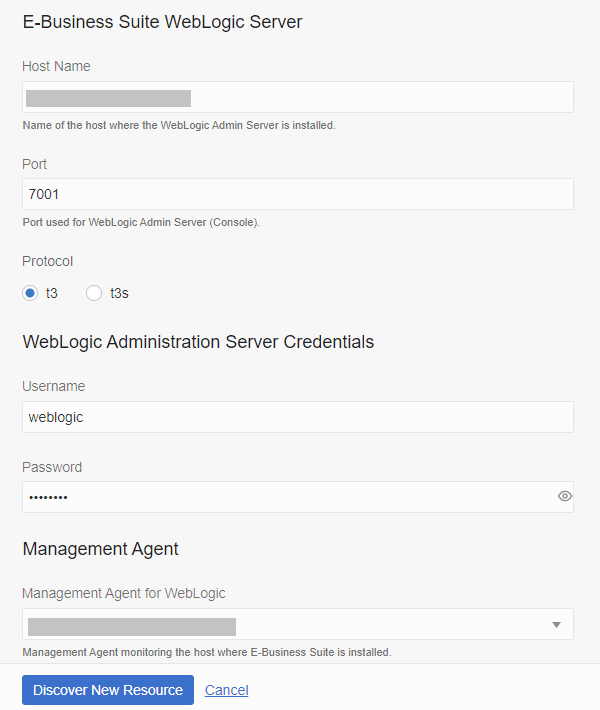This screenshot has width=600, height=710.
Task: Click the WebLogic Admin Server port hint text
Action: pyautogui.click(x=141, y=222)
